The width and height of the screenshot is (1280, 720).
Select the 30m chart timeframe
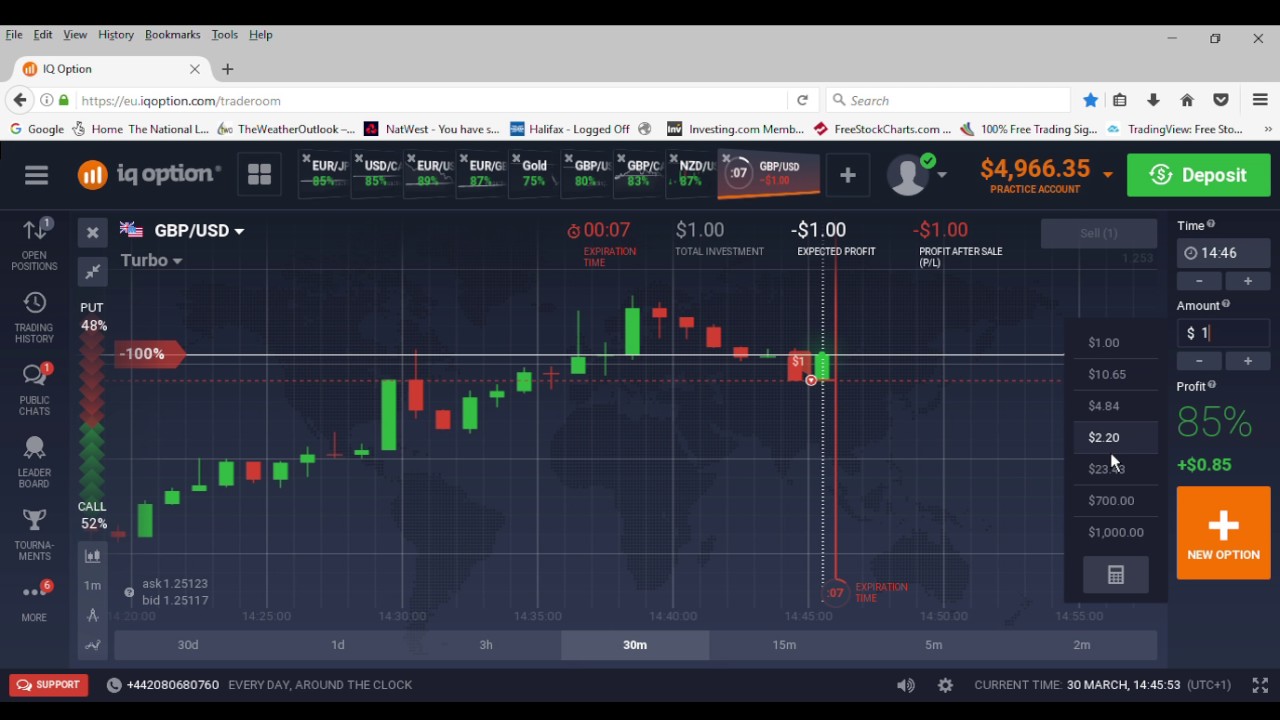pyautogui.click(x=635, y=645)
